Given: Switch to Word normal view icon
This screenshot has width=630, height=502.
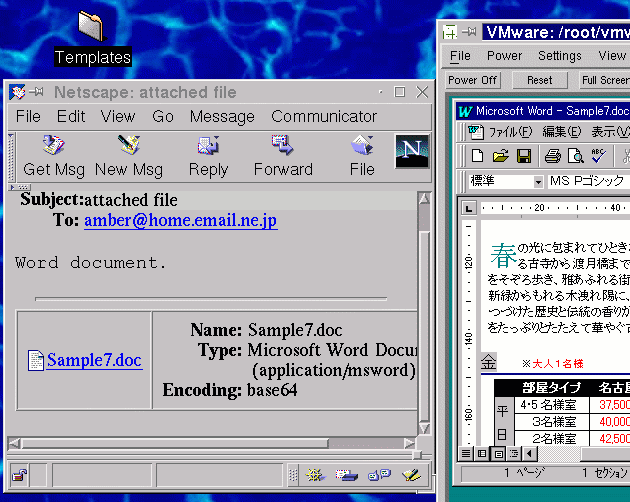Looking at the screenshot, I should (466, 454).
